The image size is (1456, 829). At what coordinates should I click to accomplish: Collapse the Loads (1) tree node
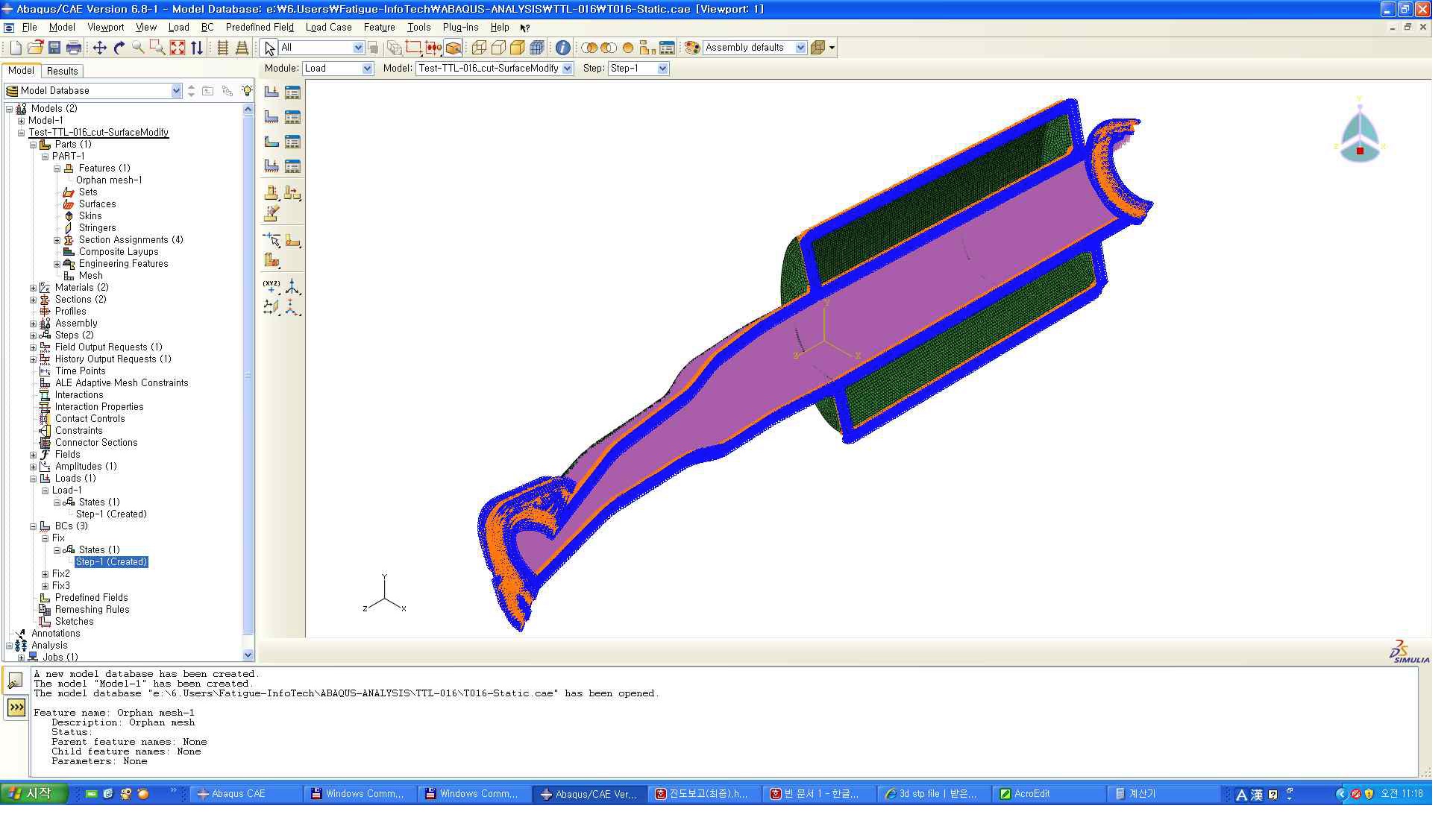point(33,479)
